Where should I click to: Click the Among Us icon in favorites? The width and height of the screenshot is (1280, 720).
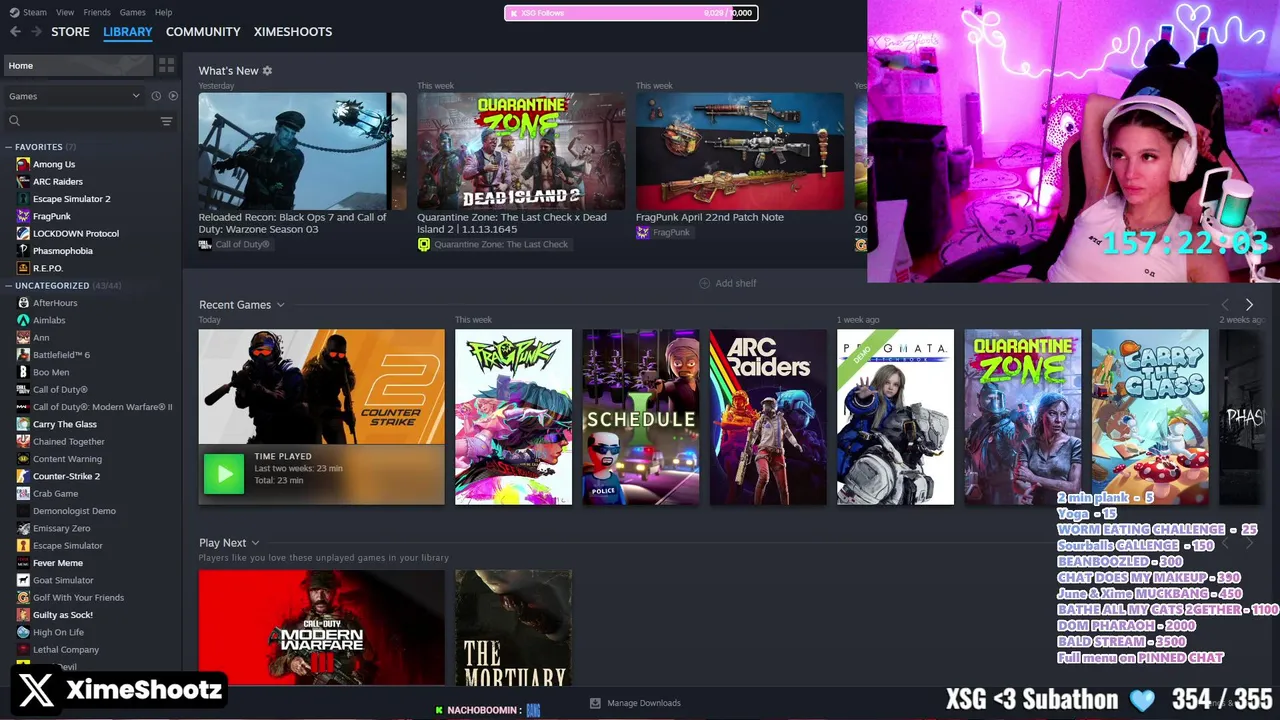(x=23, y=164)
